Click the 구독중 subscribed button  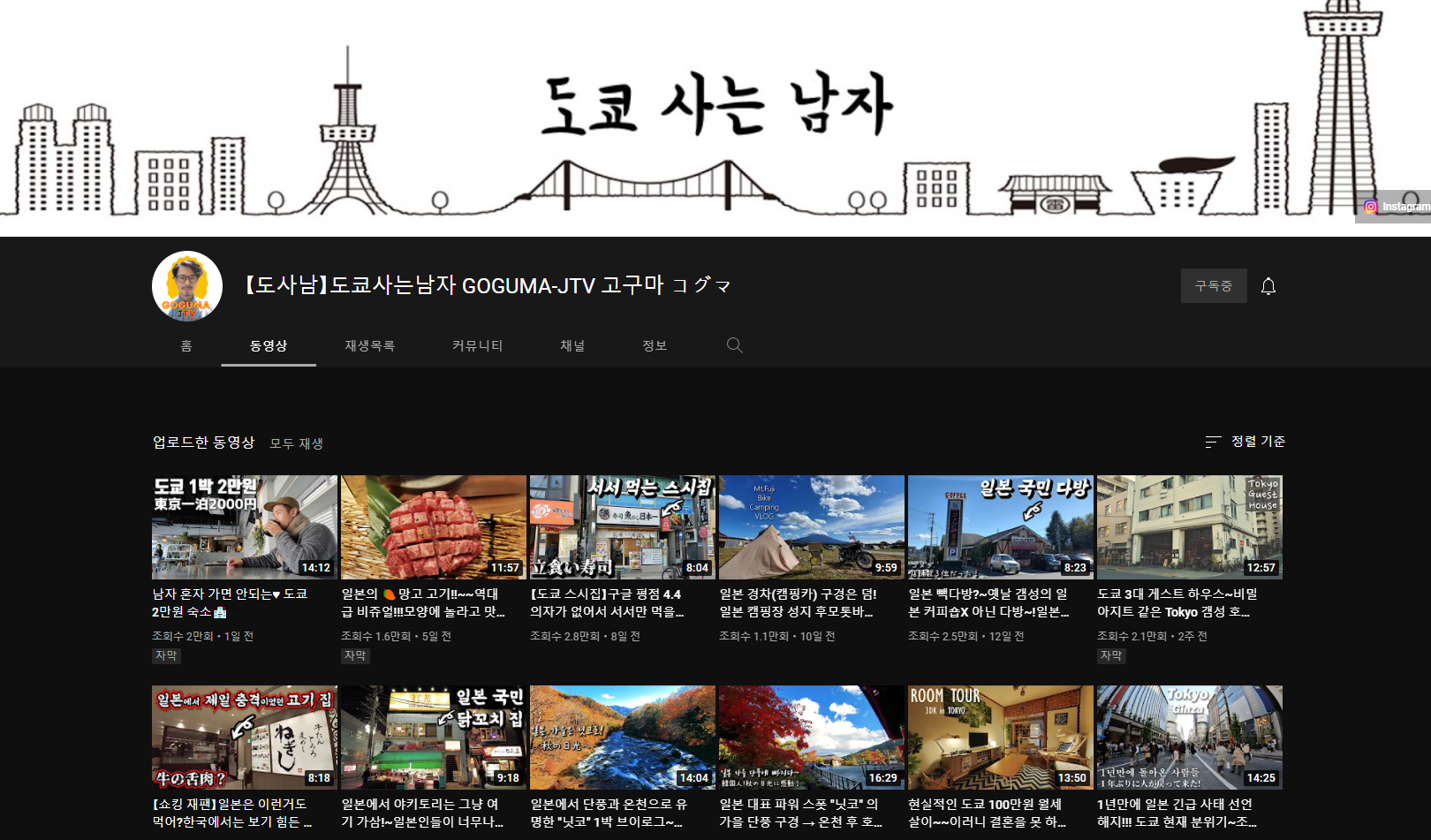pyautogui.click(x=1214, y=286)
